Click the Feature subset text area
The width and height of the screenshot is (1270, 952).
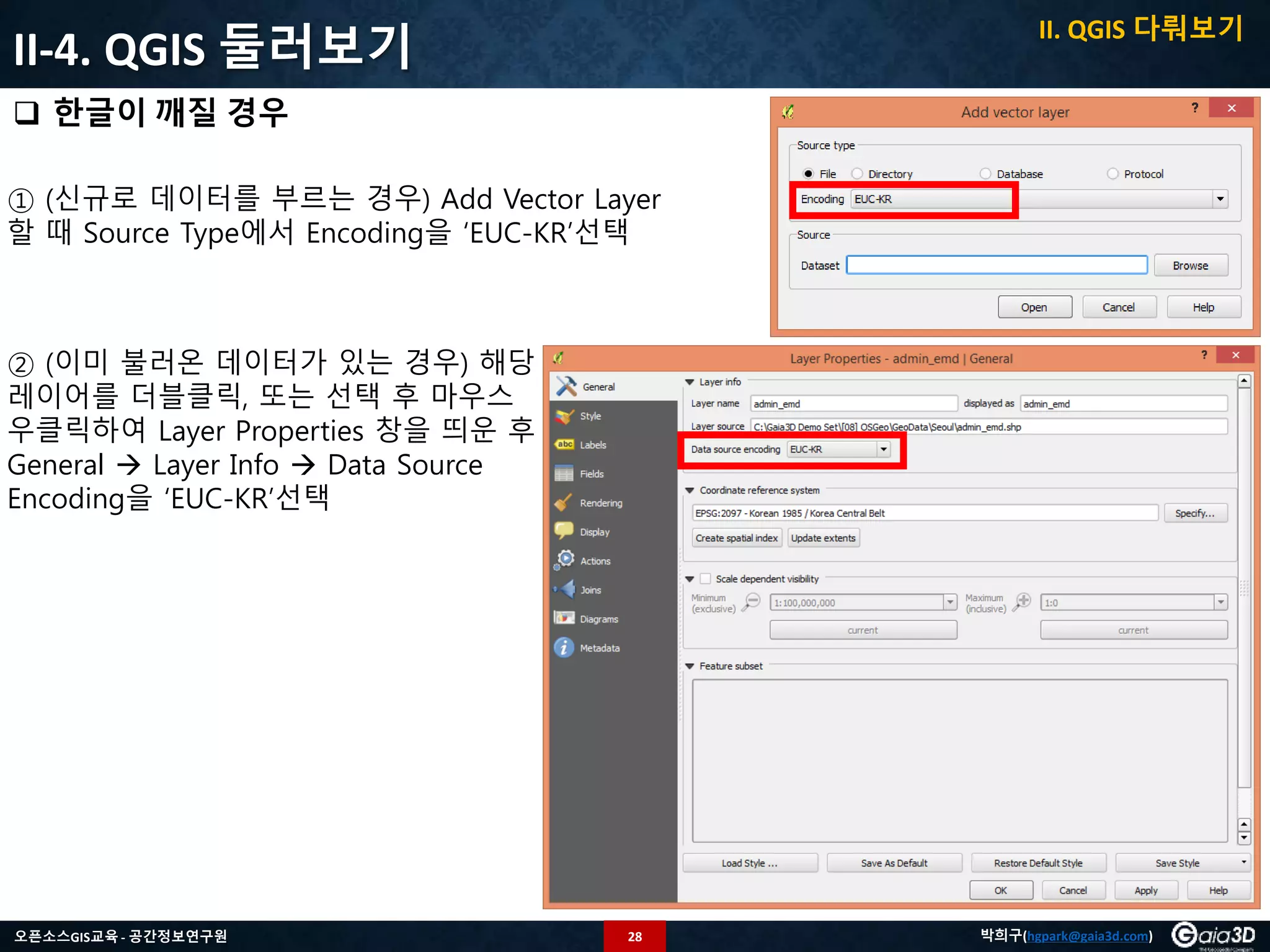[x=960, y=760]
